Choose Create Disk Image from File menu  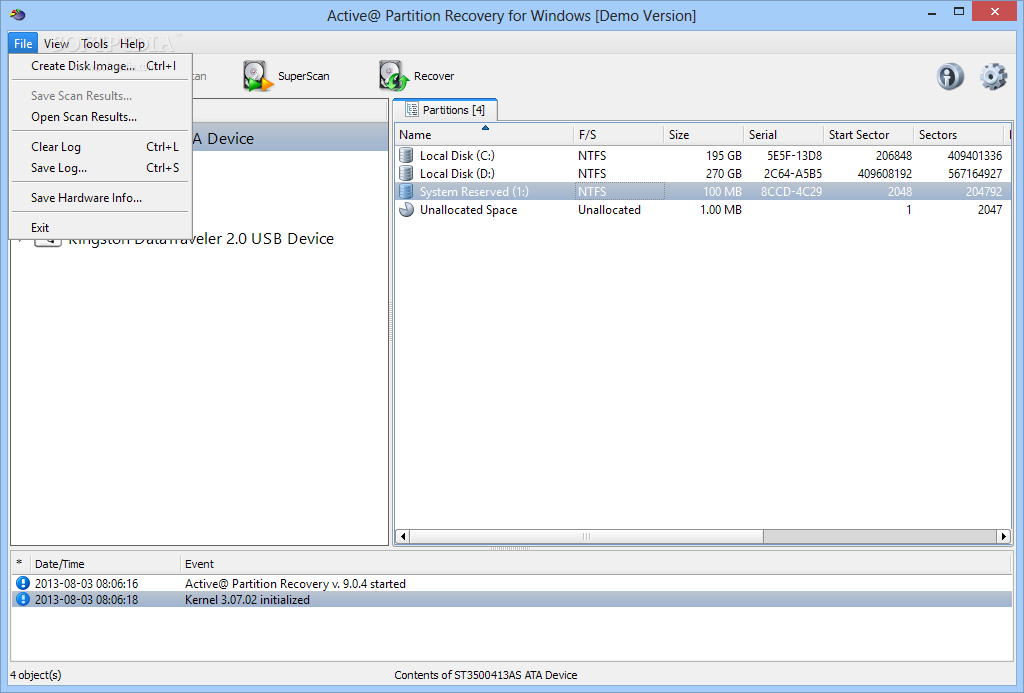click(x=101, y=66)
